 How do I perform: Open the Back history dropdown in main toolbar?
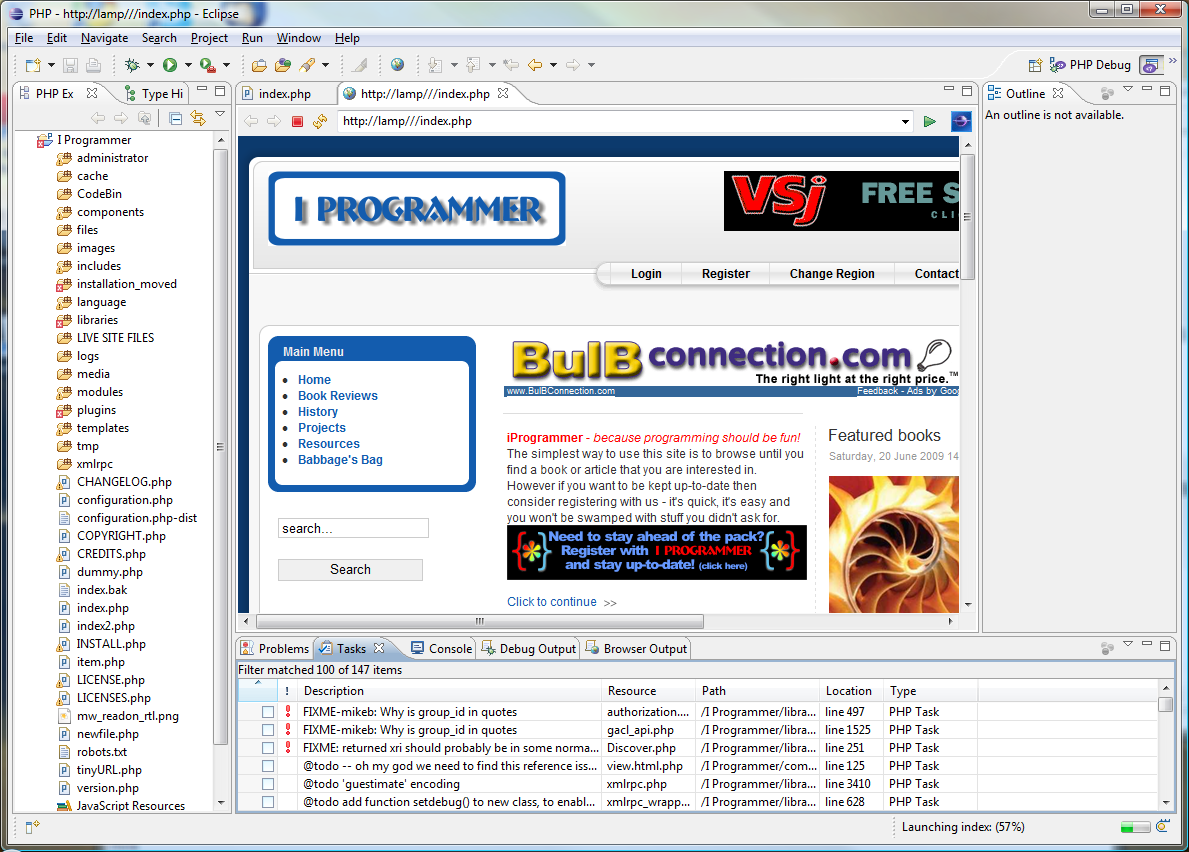tap(554, 65)
